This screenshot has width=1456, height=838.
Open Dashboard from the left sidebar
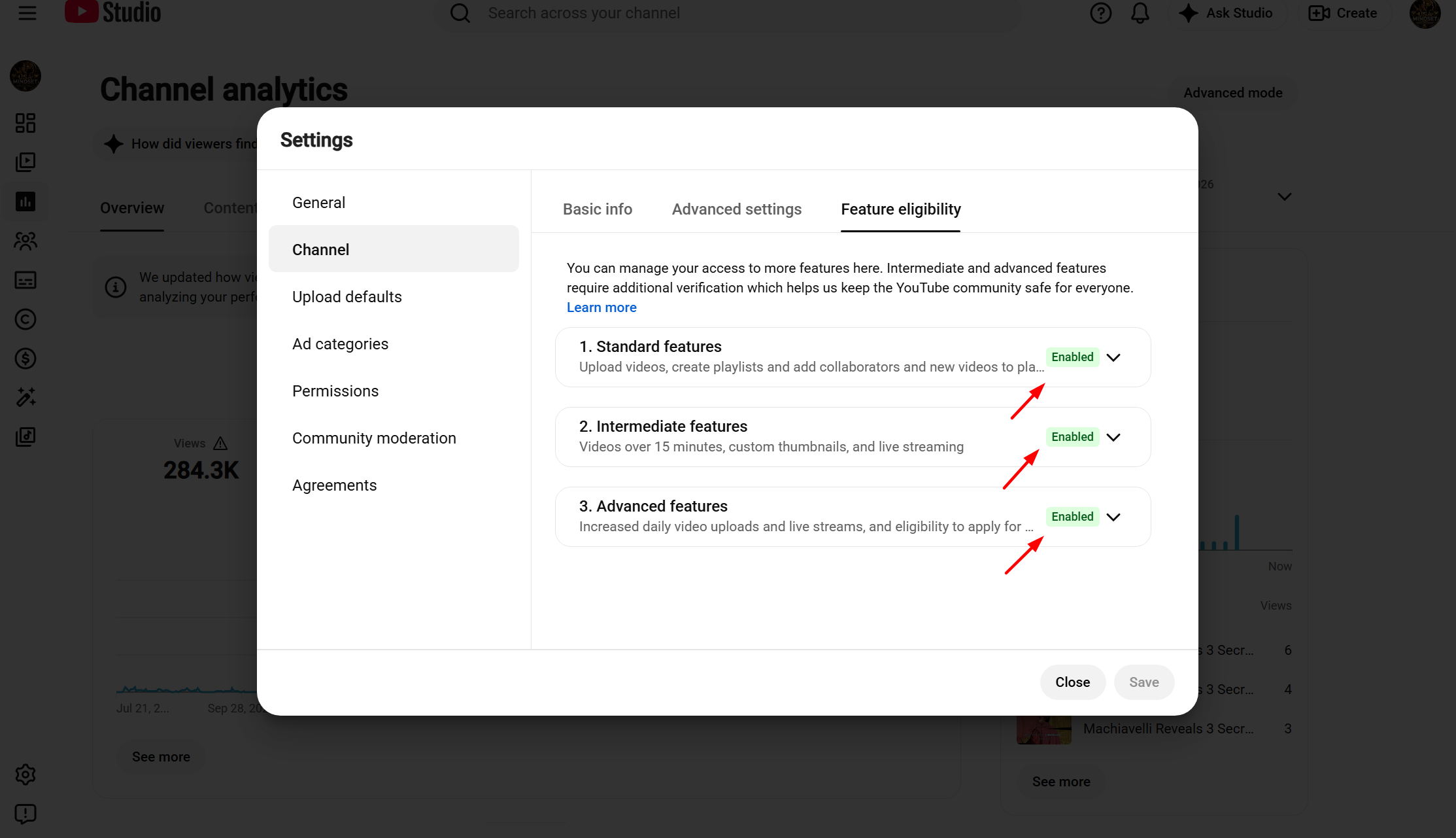tap(25, 123)
